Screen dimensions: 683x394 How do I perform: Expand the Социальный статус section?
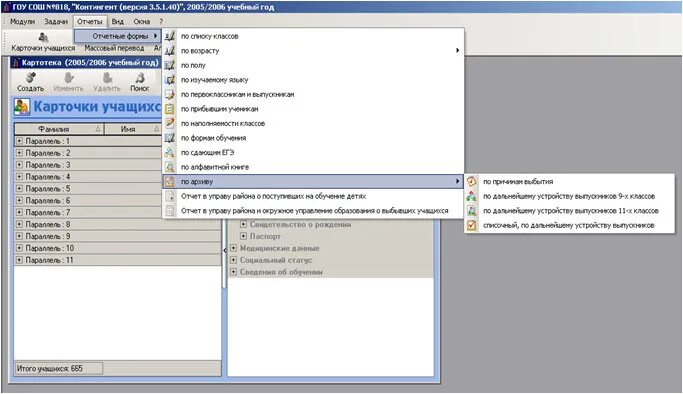click(x=233, y=260)
